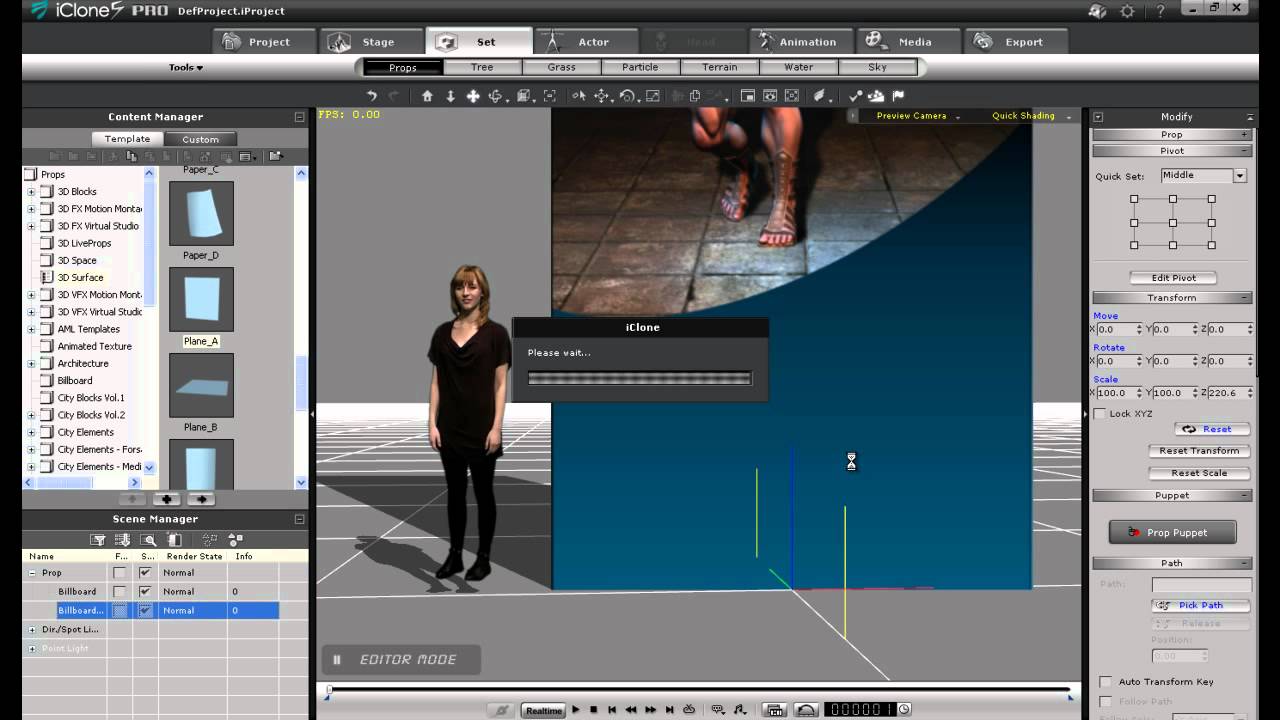1280x720 pixels.
Task: Click the Pick Path button
Action: pos(1200,605)
